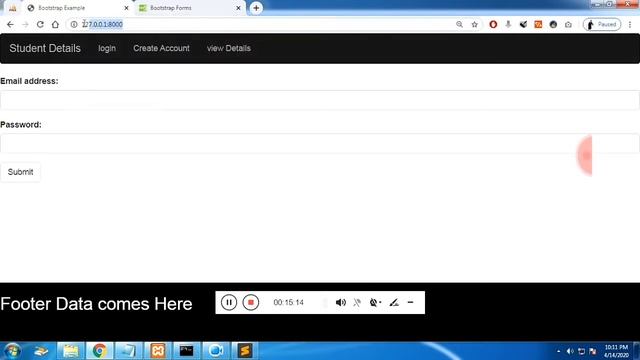Open XAMPP from the taskbar
The image size is (640, 360).
pos(158,351)
